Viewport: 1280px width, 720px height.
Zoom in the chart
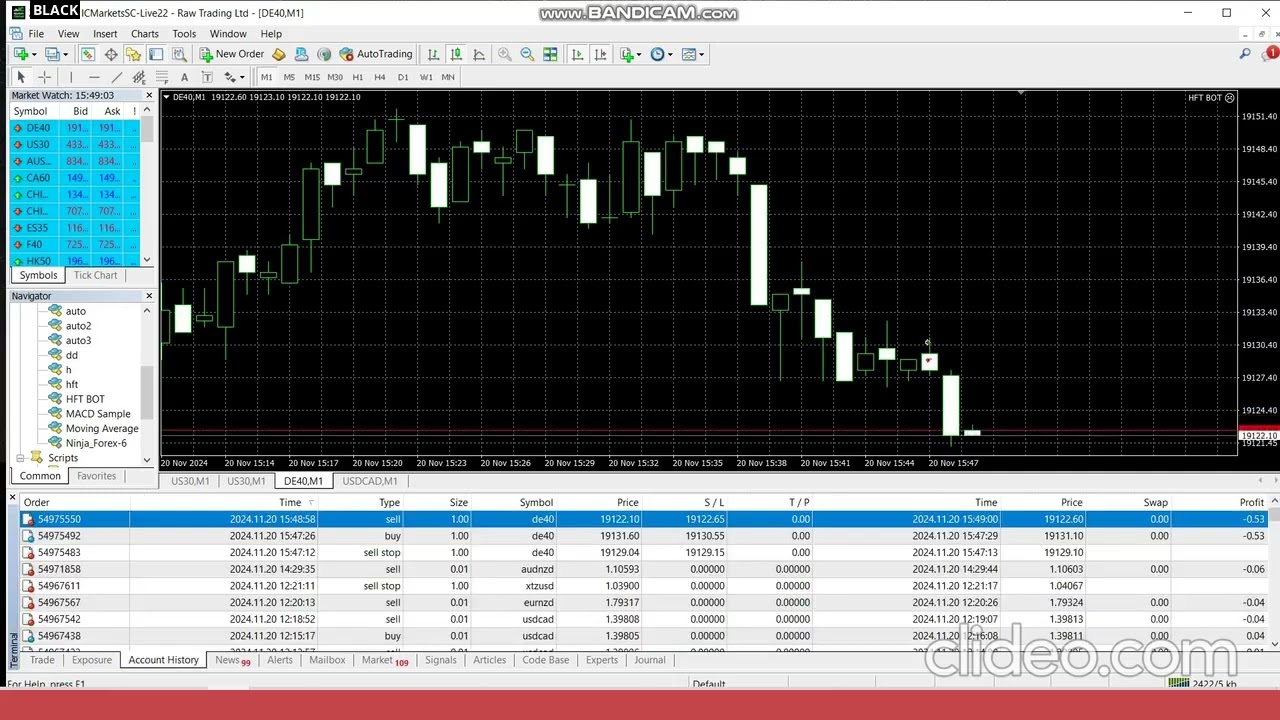click(x=505, y=54)
